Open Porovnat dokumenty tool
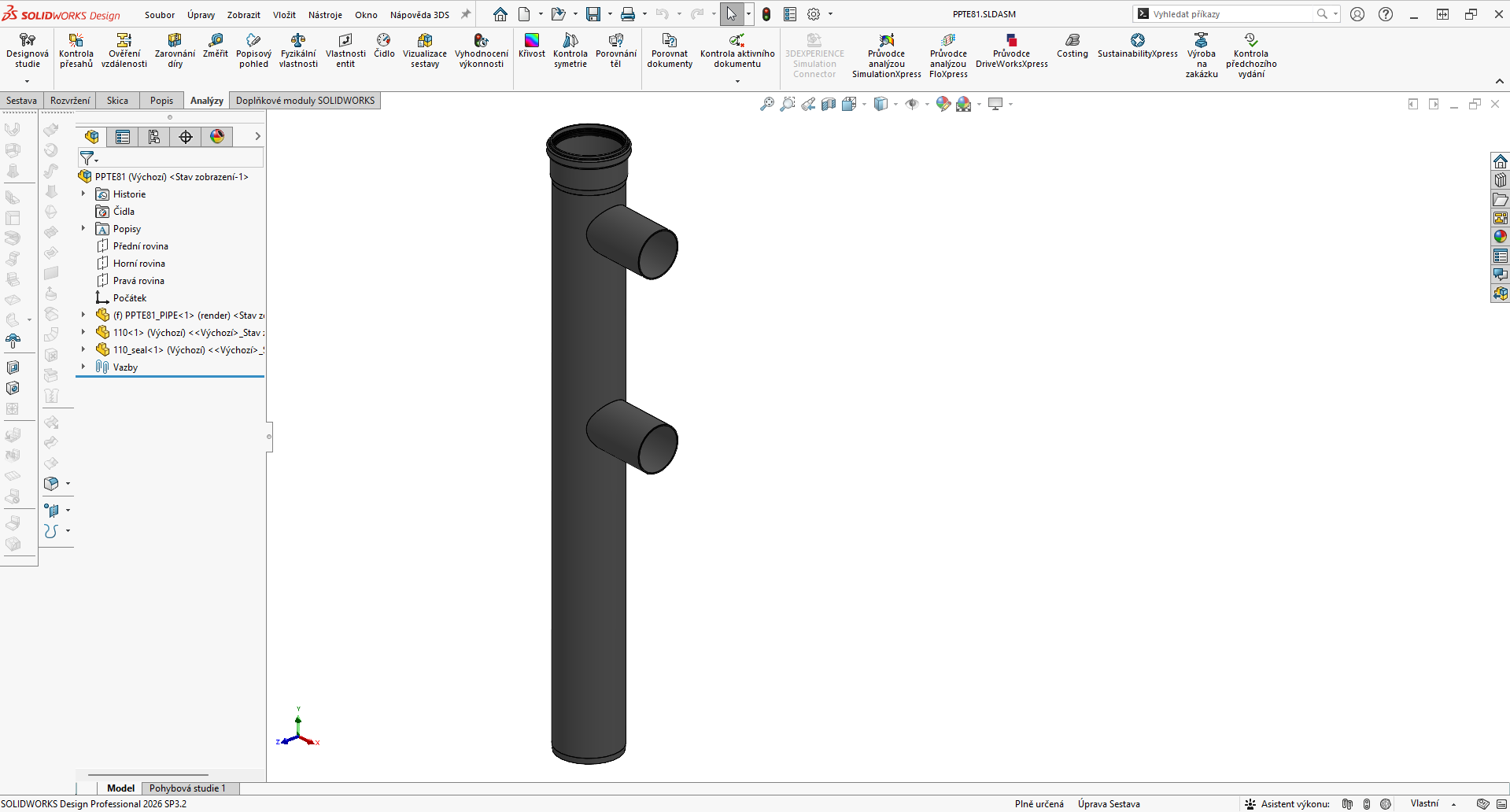Screen dimensions: 1510x812 click(x=670, y=51)
